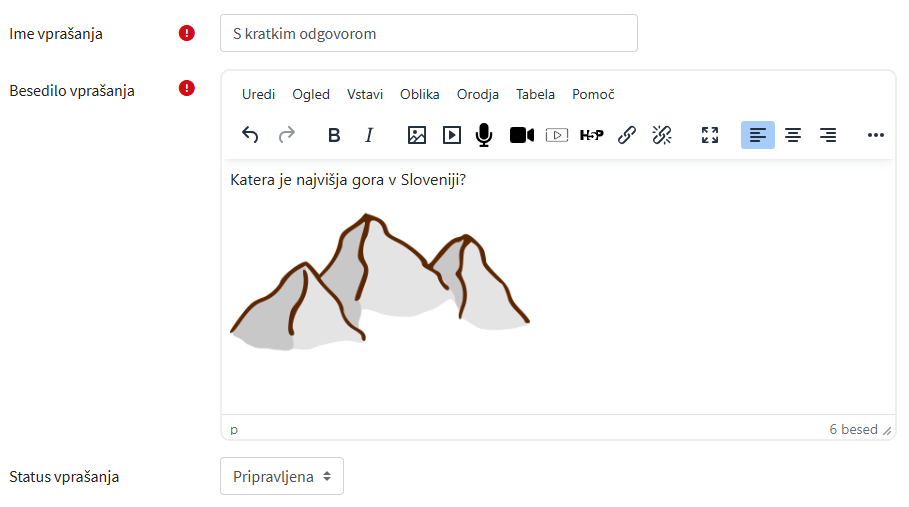Screen dimensions: 909x507
Task: Record audio with the microphone icon
Action: point(484,135)
